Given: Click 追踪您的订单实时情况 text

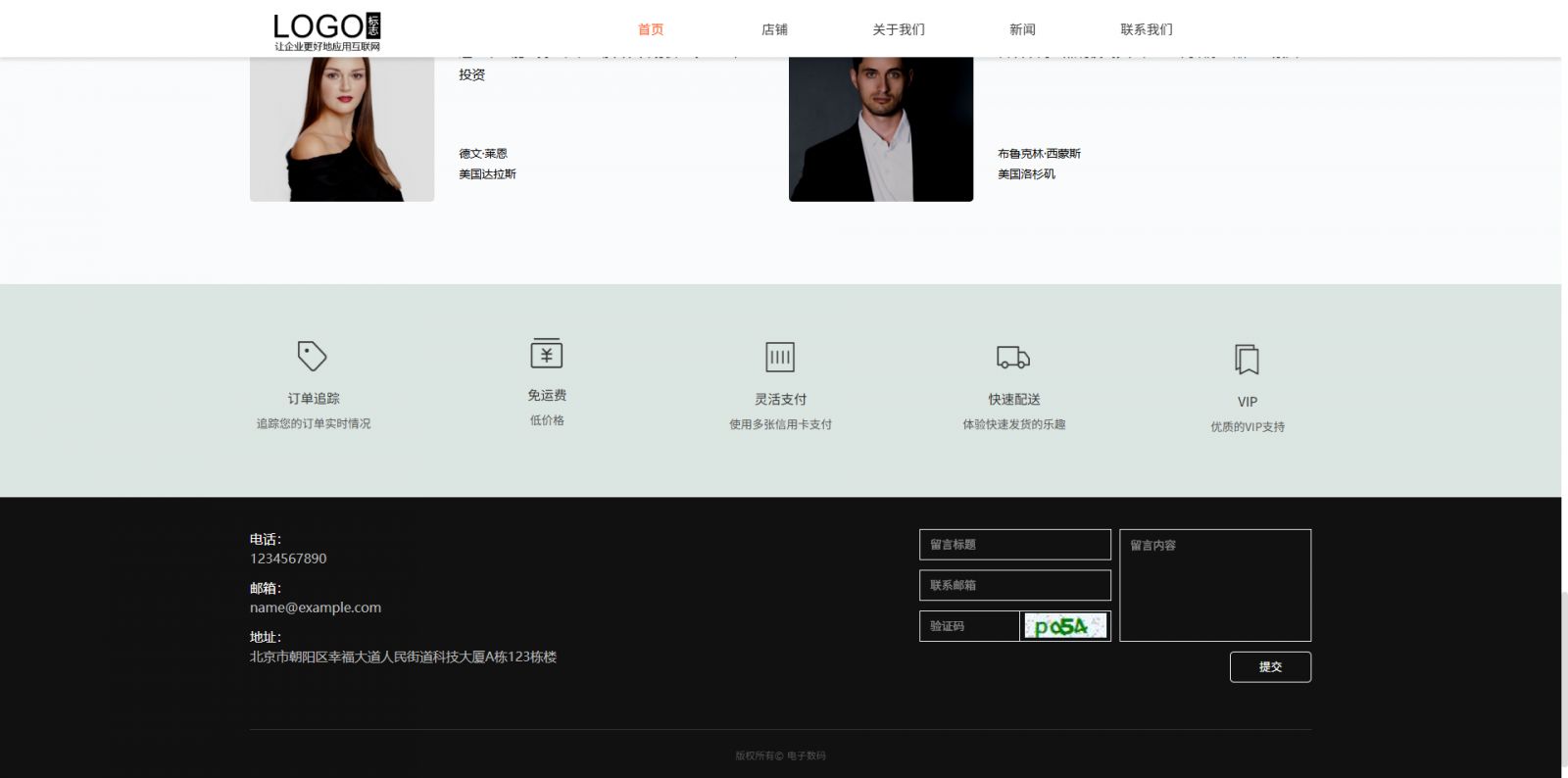Looking at the screenshot, I should [x=314, y=423].
